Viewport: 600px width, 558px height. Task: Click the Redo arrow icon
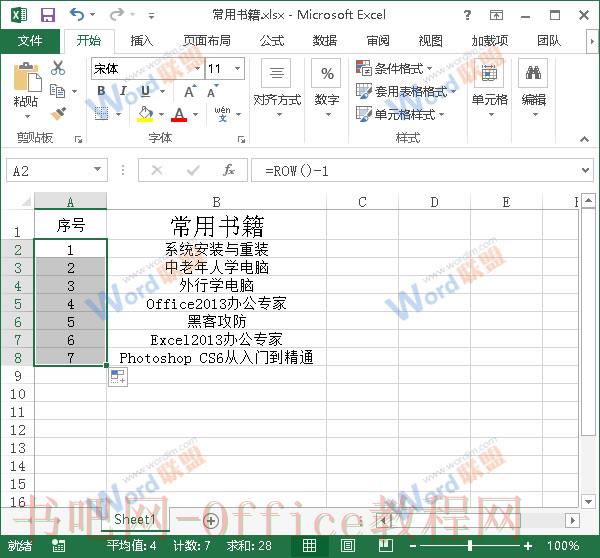tap(117, 15)
